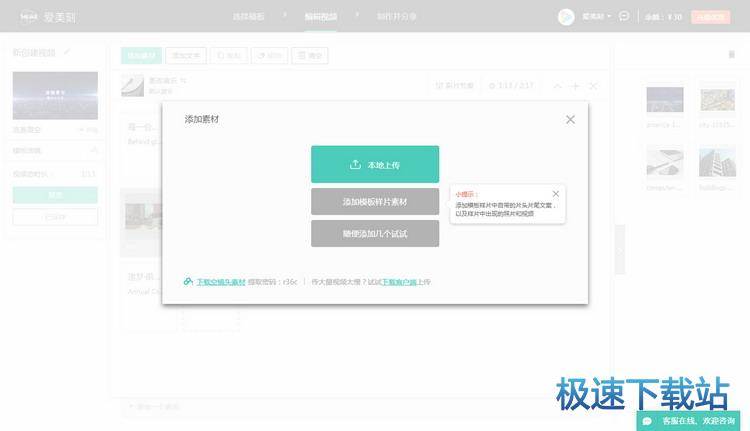
Task: Open the 客服在线 customer service chat
Action: coord(688,421)
